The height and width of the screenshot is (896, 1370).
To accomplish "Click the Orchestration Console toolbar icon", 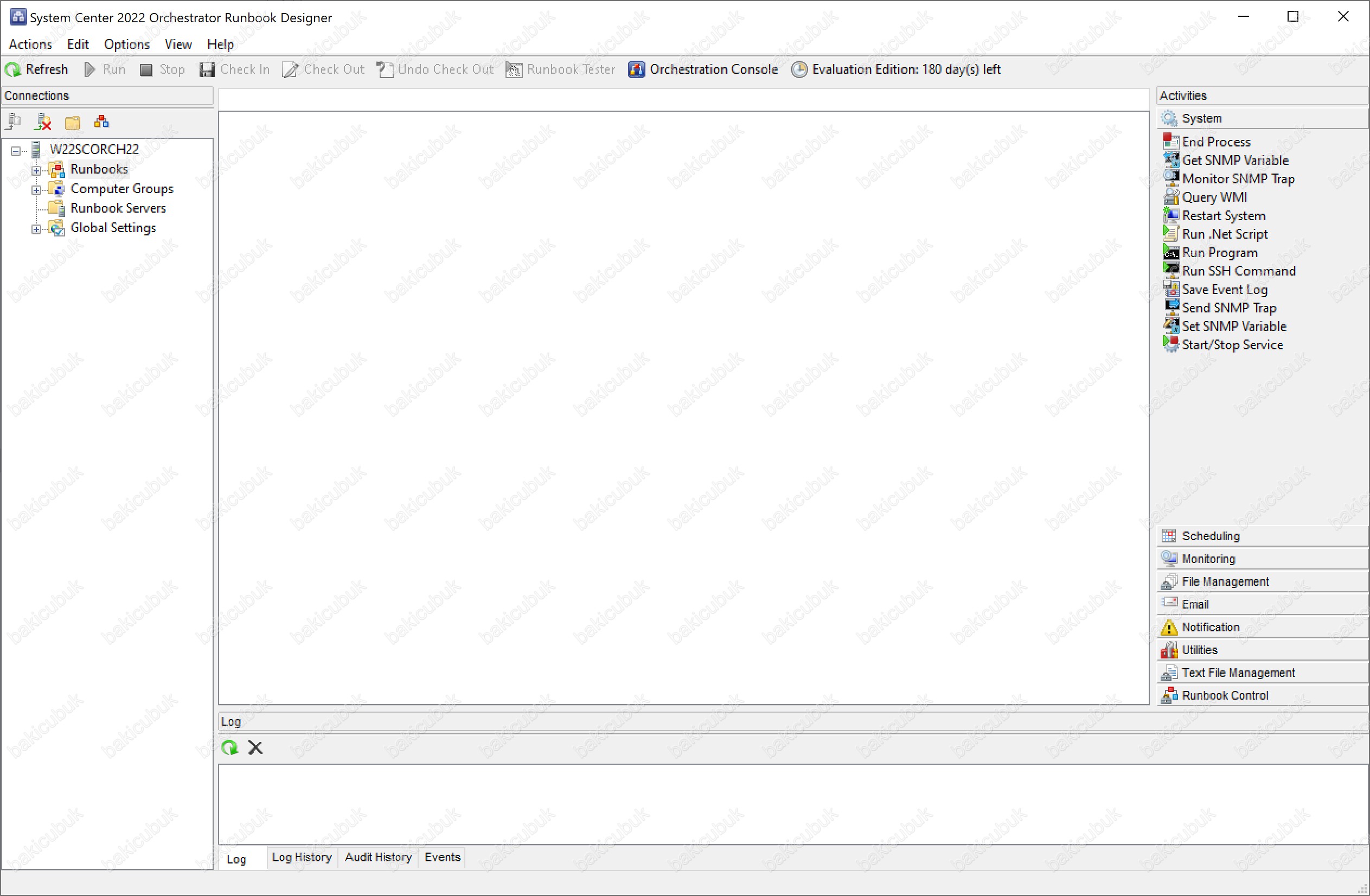I will click(636, 69).
